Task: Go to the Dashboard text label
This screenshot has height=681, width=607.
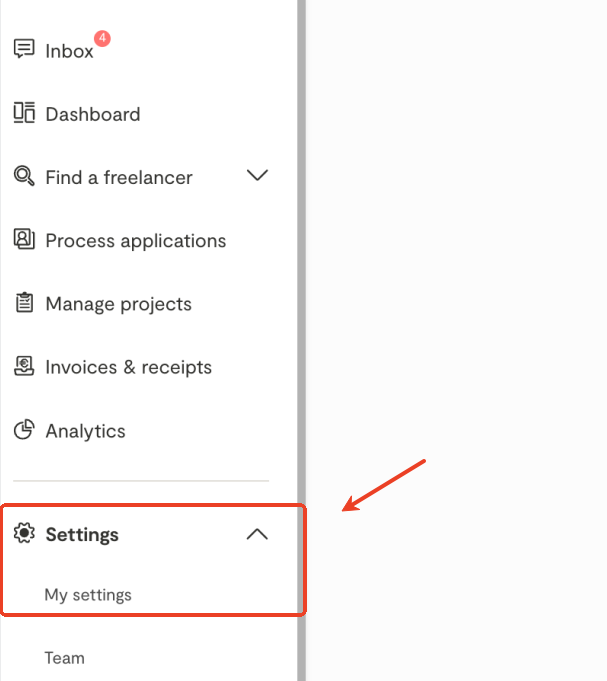Action: [x=92, y=114]
